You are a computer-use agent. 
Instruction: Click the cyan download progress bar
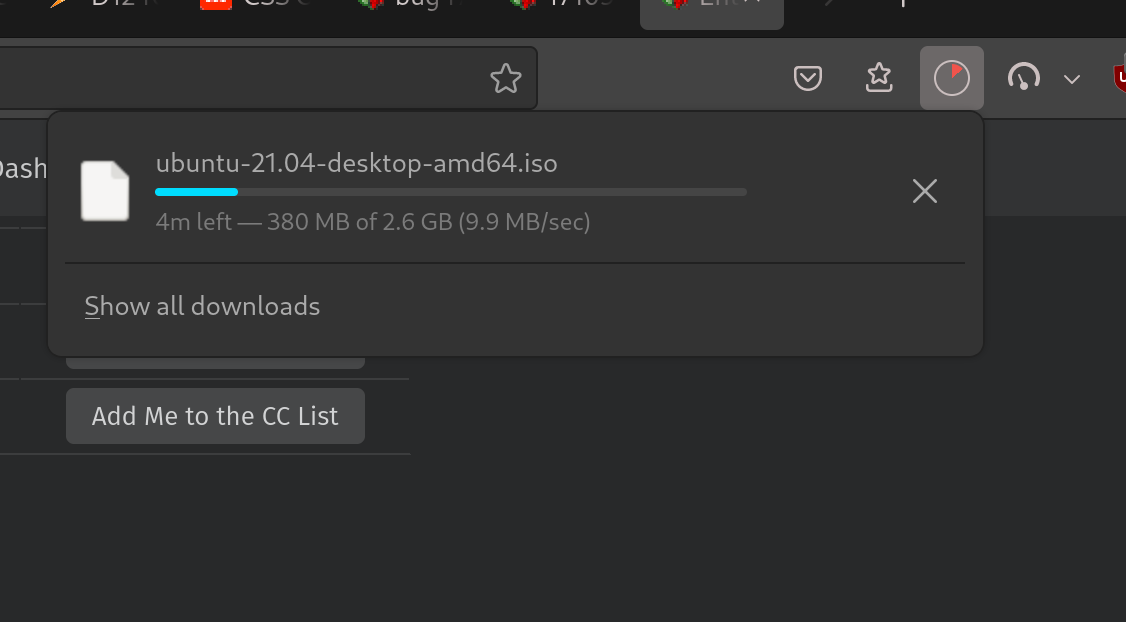coord(450,191)
